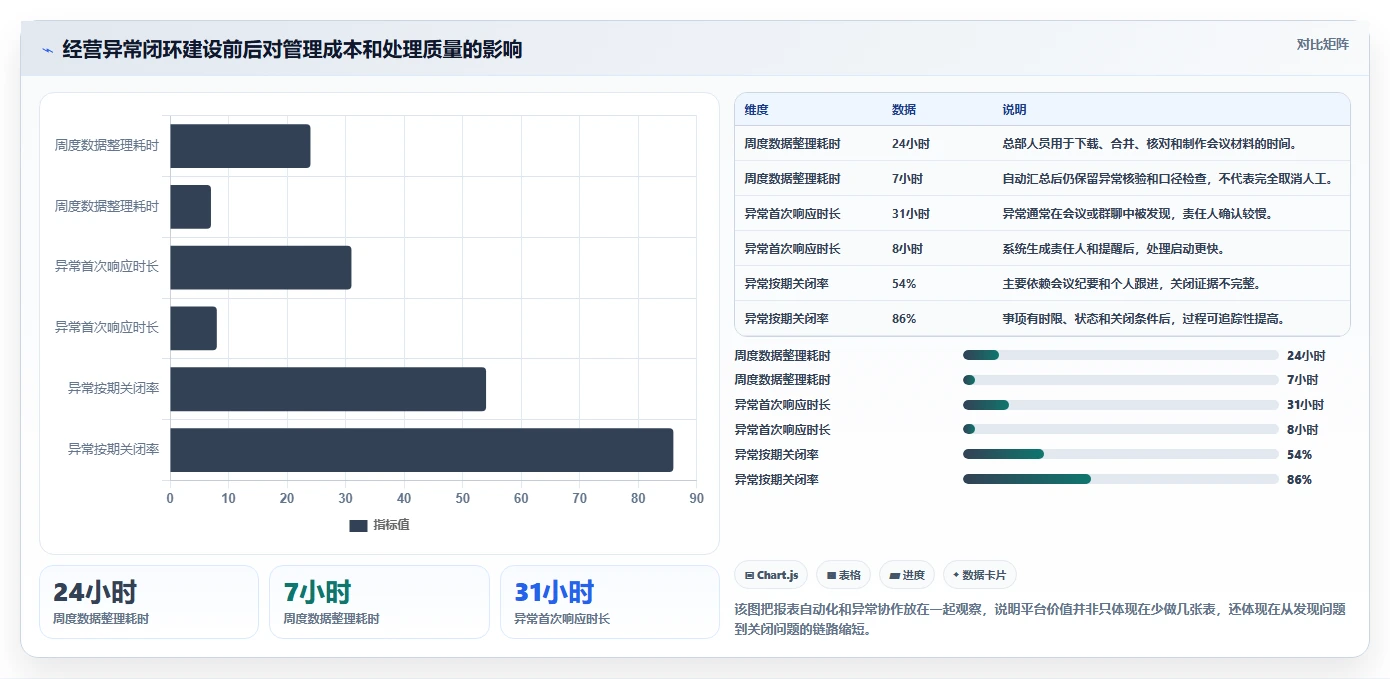Click the 指标值 legend text
The width and height of the screenshot is (1390, 679).
pyautogui.click(x=391, y=526)
